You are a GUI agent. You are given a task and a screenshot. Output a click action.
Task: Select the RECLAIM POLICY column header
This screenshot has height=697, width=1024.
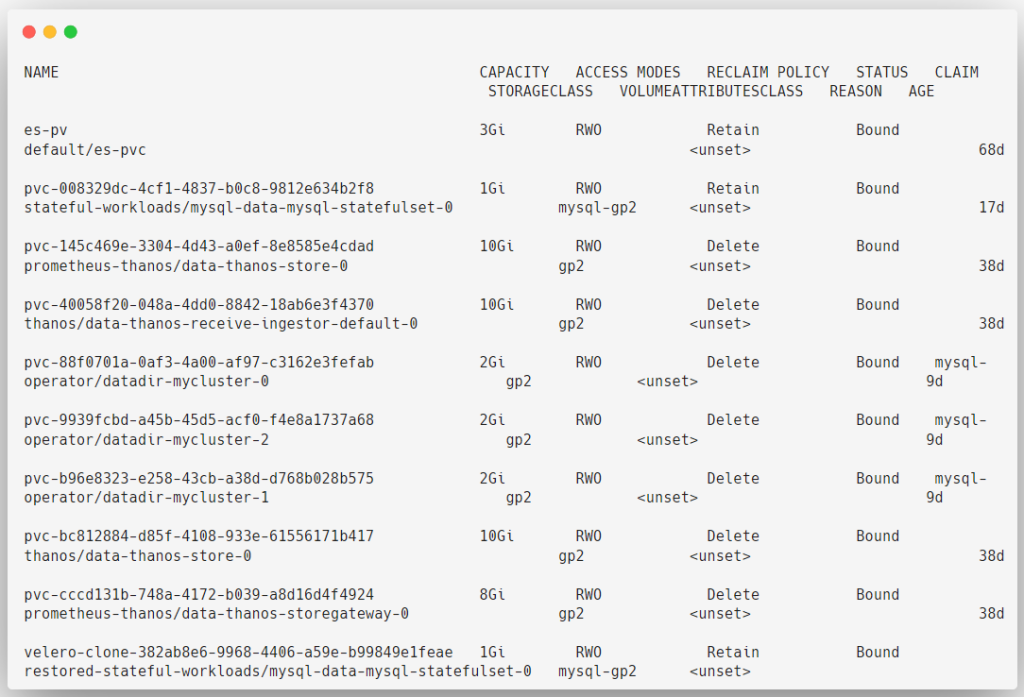[x=768, y=71]
